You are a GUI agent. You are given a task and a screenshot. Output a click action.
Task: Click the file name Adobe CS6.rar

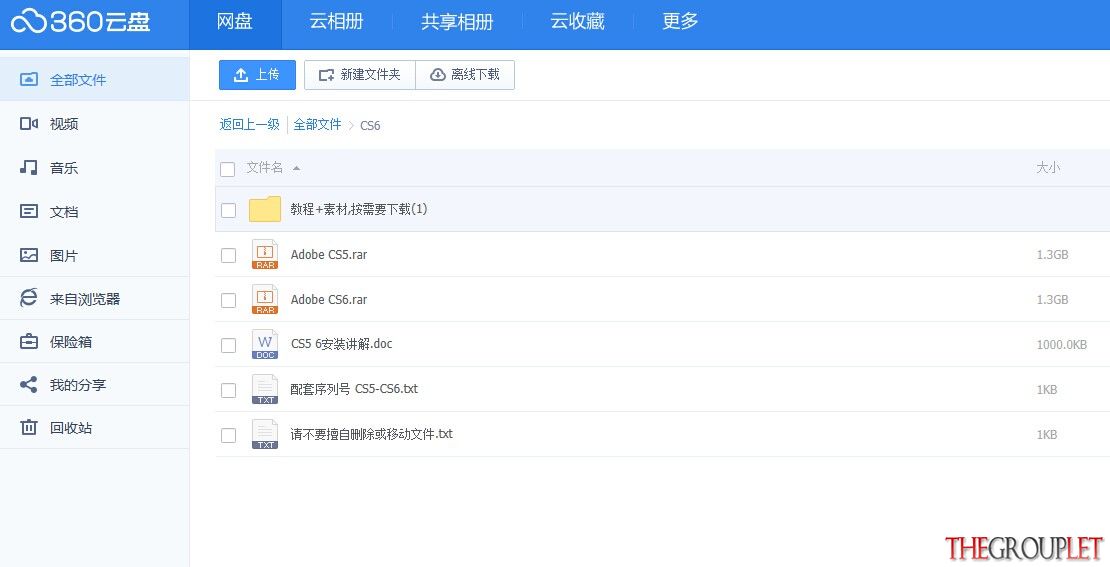(329, 299)
